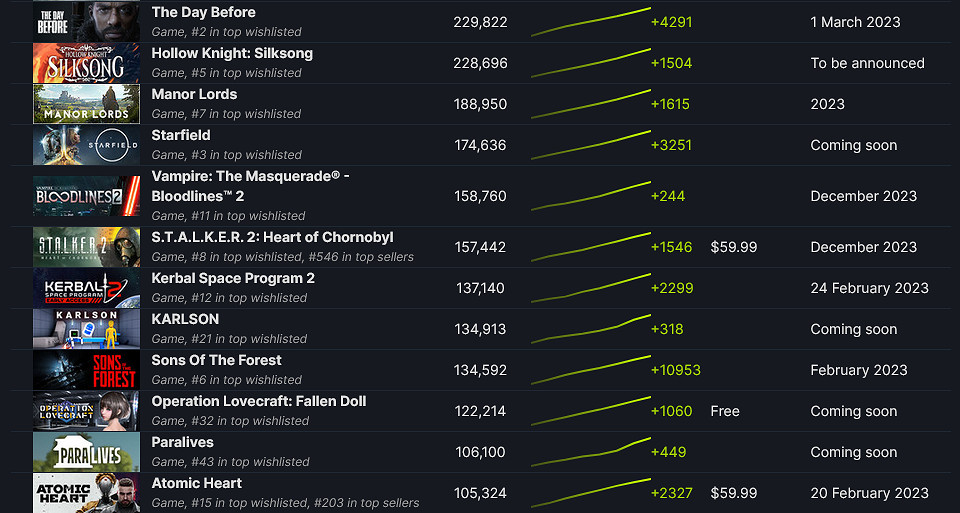This screenshot has height=513, width=960.
Task: Click the Paralives capsule image
Action: click(x=86, y=452)
